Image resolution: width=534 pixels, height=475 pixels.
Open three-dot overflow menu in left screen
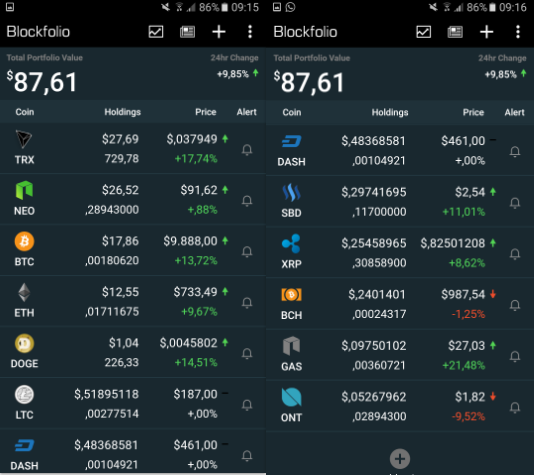click(250, 32)
